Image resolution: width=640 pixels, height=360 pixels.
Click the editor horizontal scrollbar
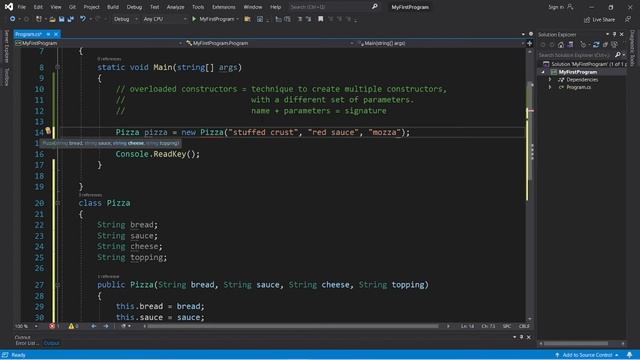(x=293, y=326)
